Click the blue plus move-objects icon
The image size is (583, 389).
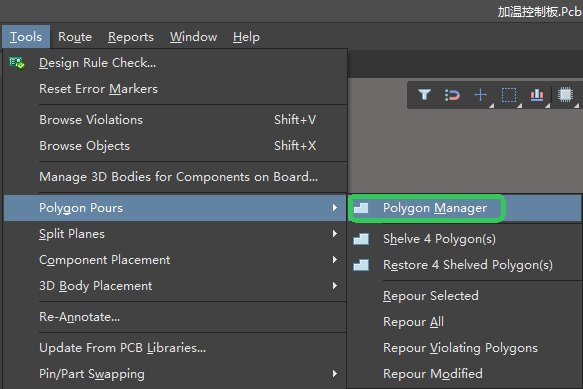[x=481, y=95]
